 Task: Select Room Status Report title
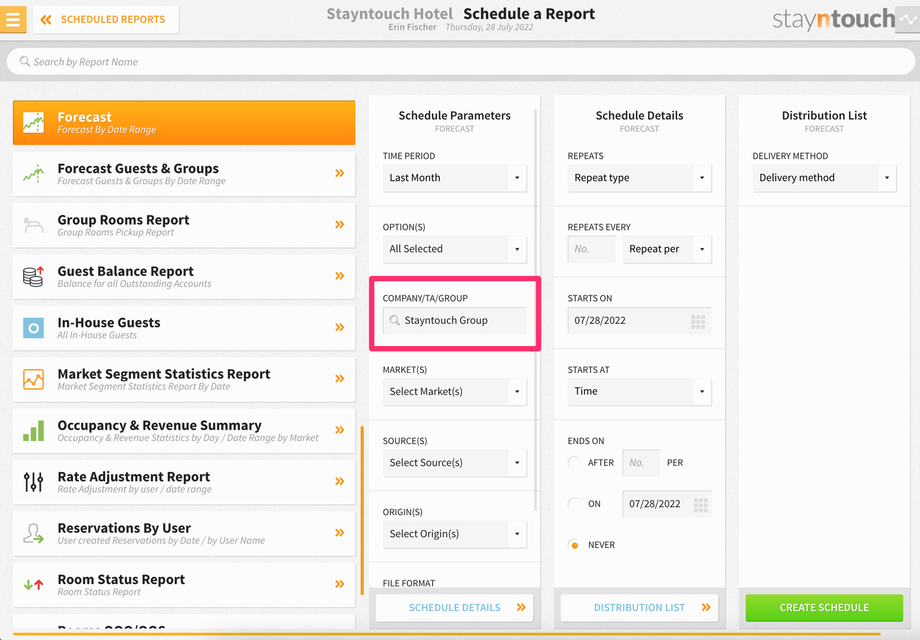pyautogui.click(x=121, y=580)
